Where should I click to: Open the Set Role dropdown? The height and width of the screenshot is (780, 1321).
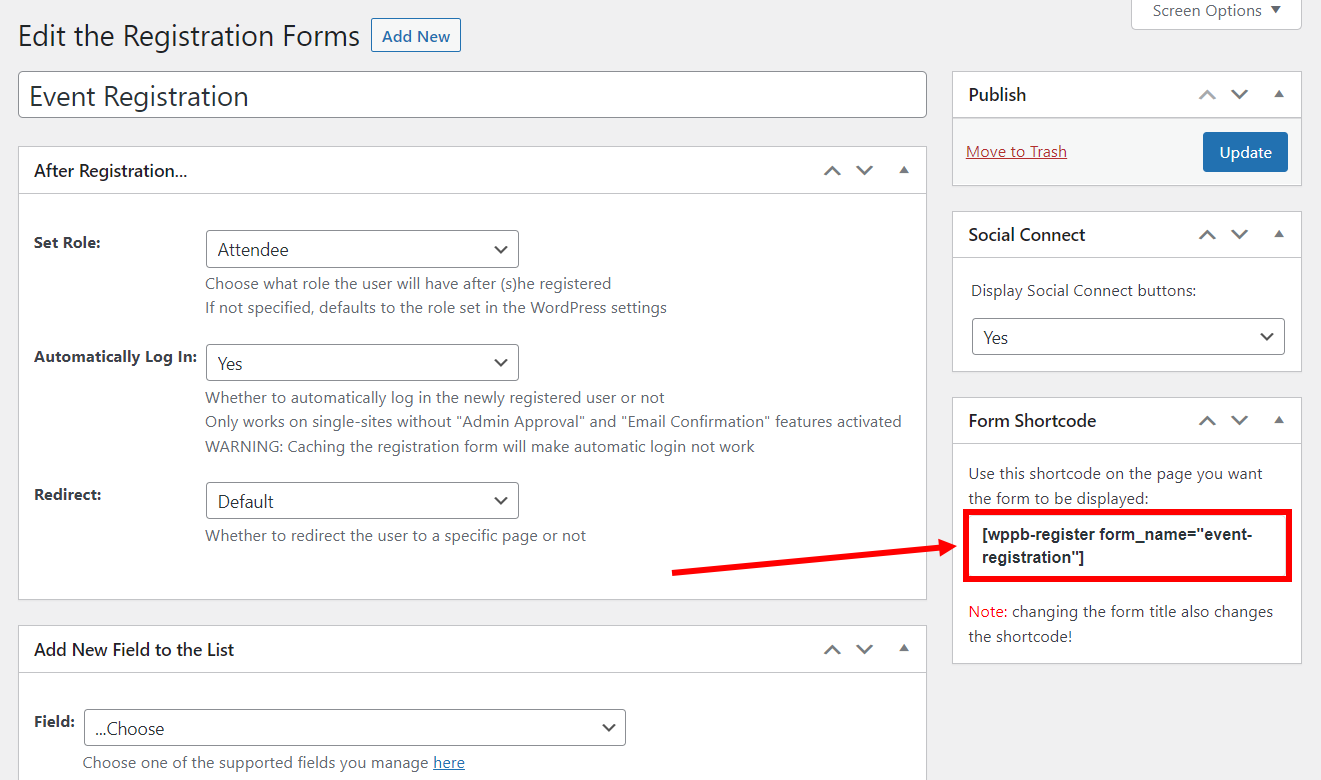tap(362, 250)
